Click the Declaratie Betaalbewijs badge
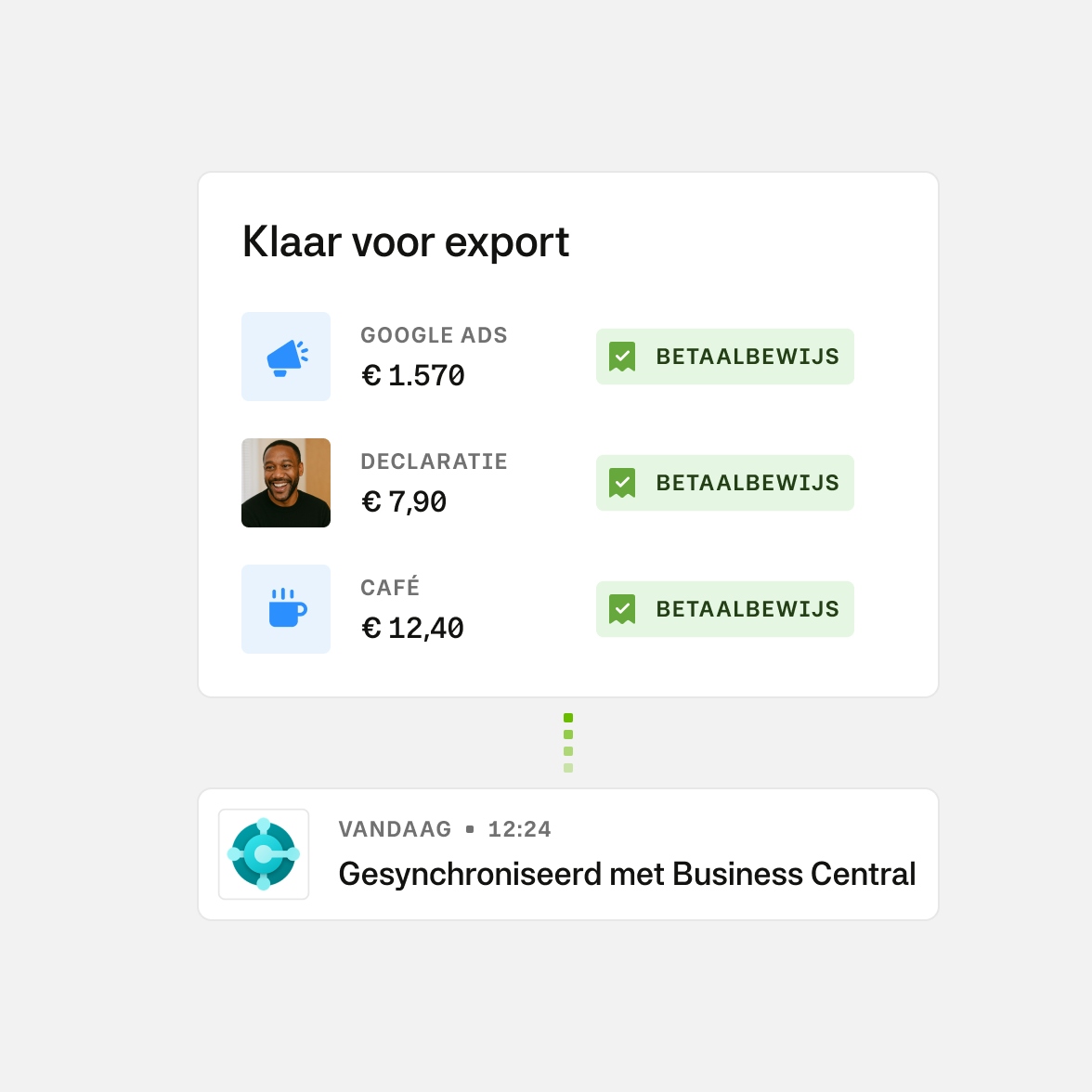1092x1092 pixels. click(725, 483)
